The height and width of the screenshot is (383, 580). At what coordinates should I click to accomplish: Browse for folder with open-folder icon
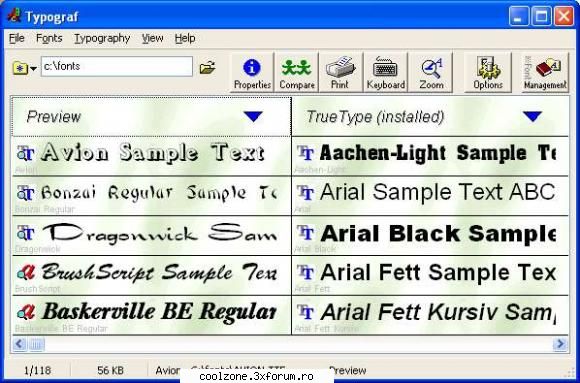(207, 68)
